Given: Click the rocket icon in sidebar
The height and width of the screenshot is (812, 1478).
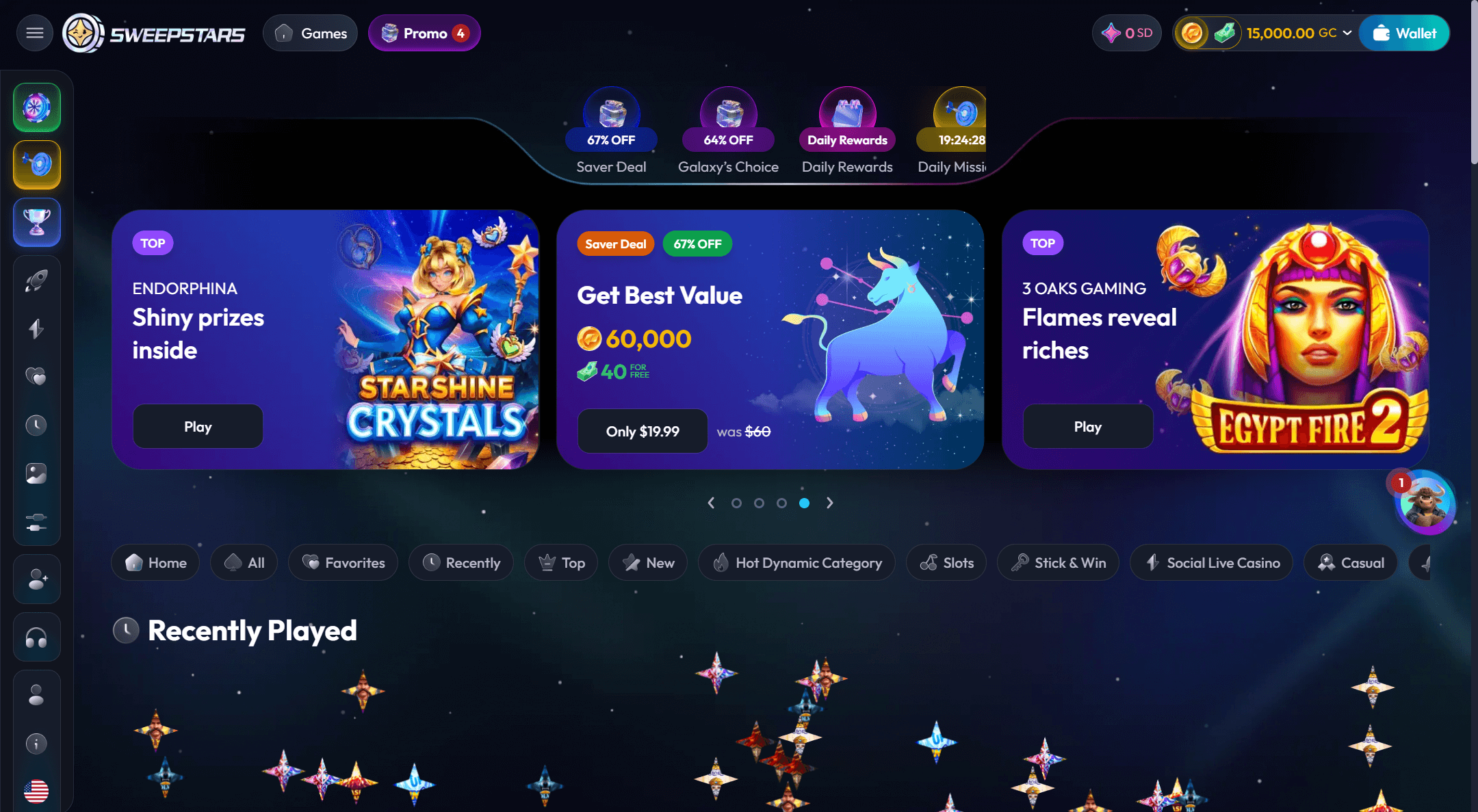Looking at the screenshot, I should [x=36, y=280].
